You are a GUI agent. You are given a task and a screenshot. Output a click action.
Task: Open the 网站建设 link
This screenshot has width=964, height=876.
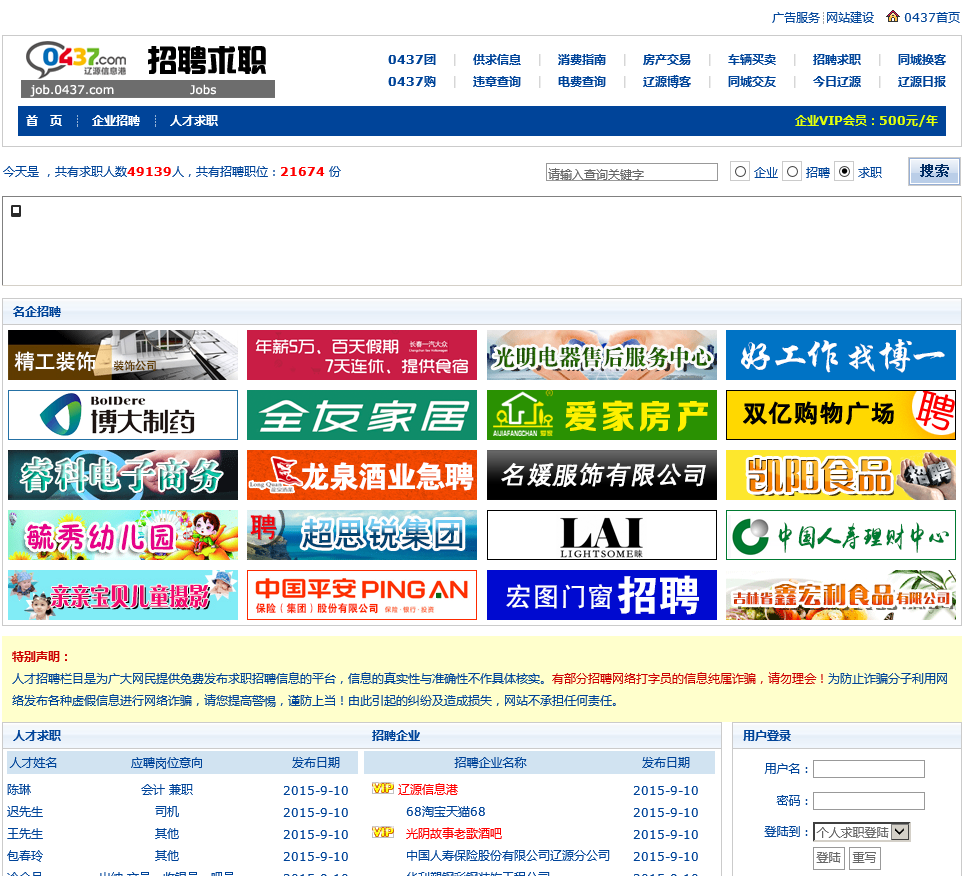850,17
